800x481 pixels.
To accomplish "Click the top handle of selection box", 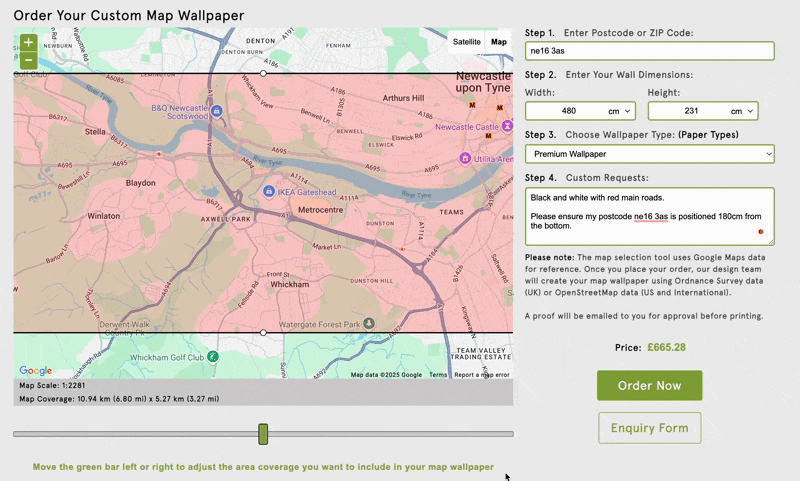I will [x=263, y=73].
